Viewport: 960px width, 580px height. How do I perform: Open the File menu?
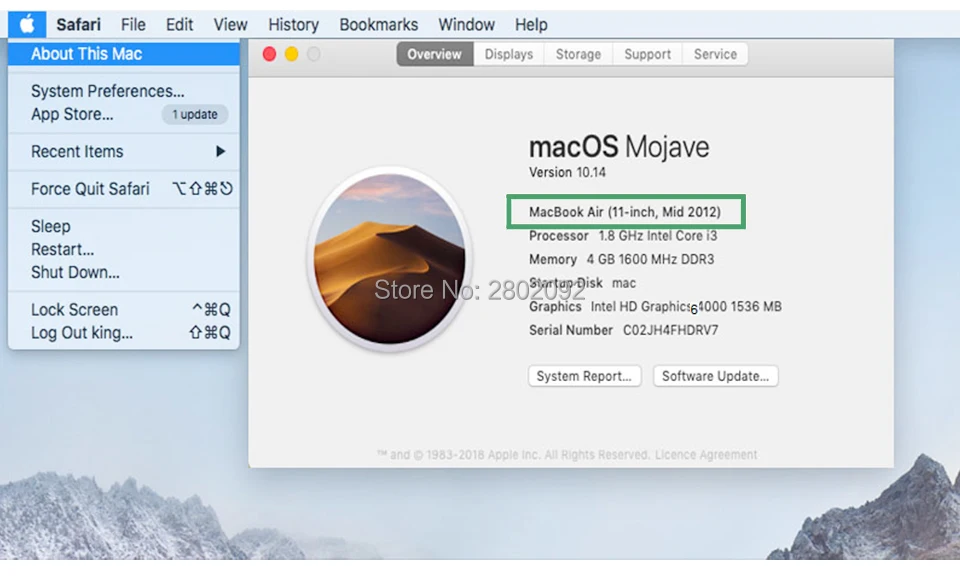(133, 24)
